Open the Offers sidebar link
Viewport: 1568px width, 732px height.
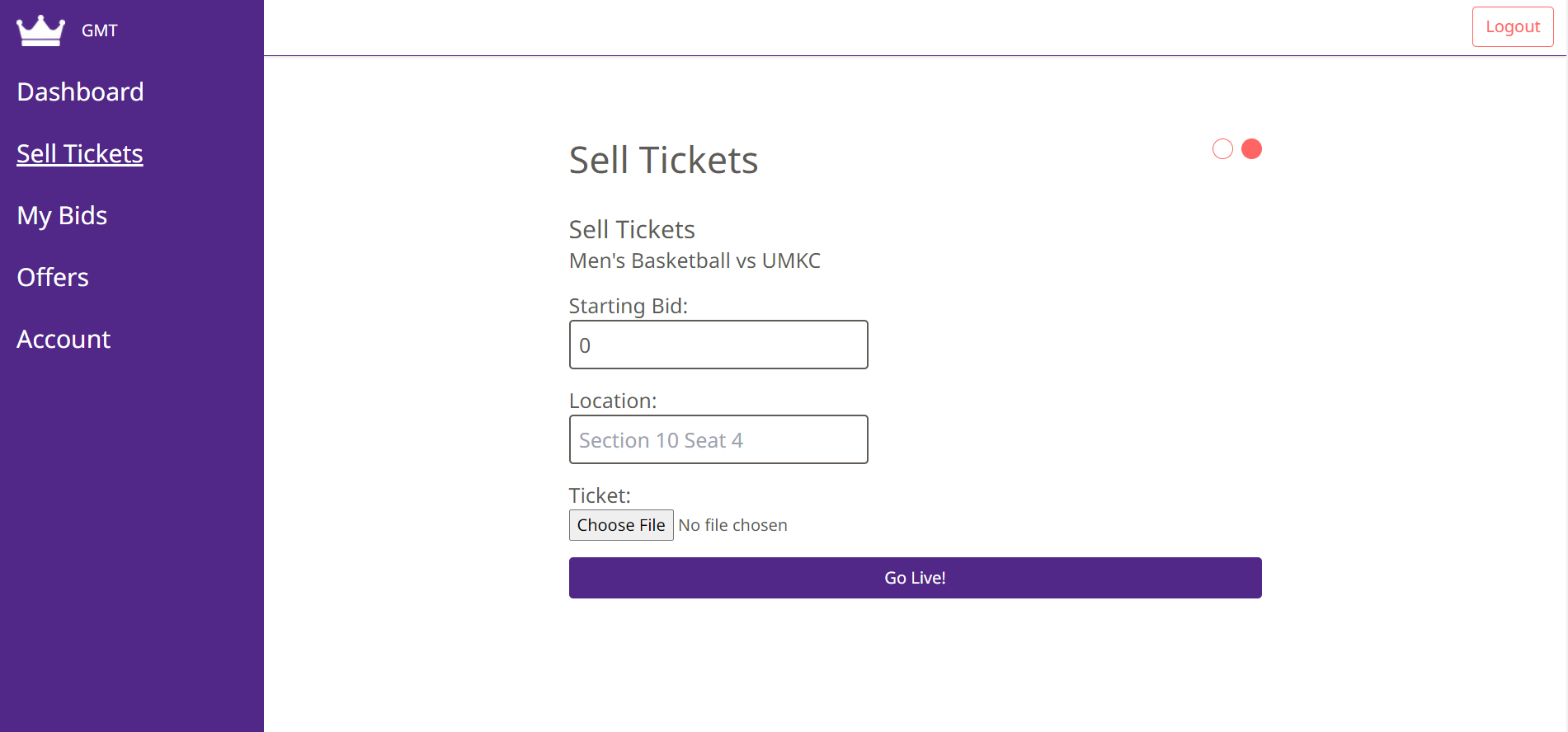pos(53,277)
